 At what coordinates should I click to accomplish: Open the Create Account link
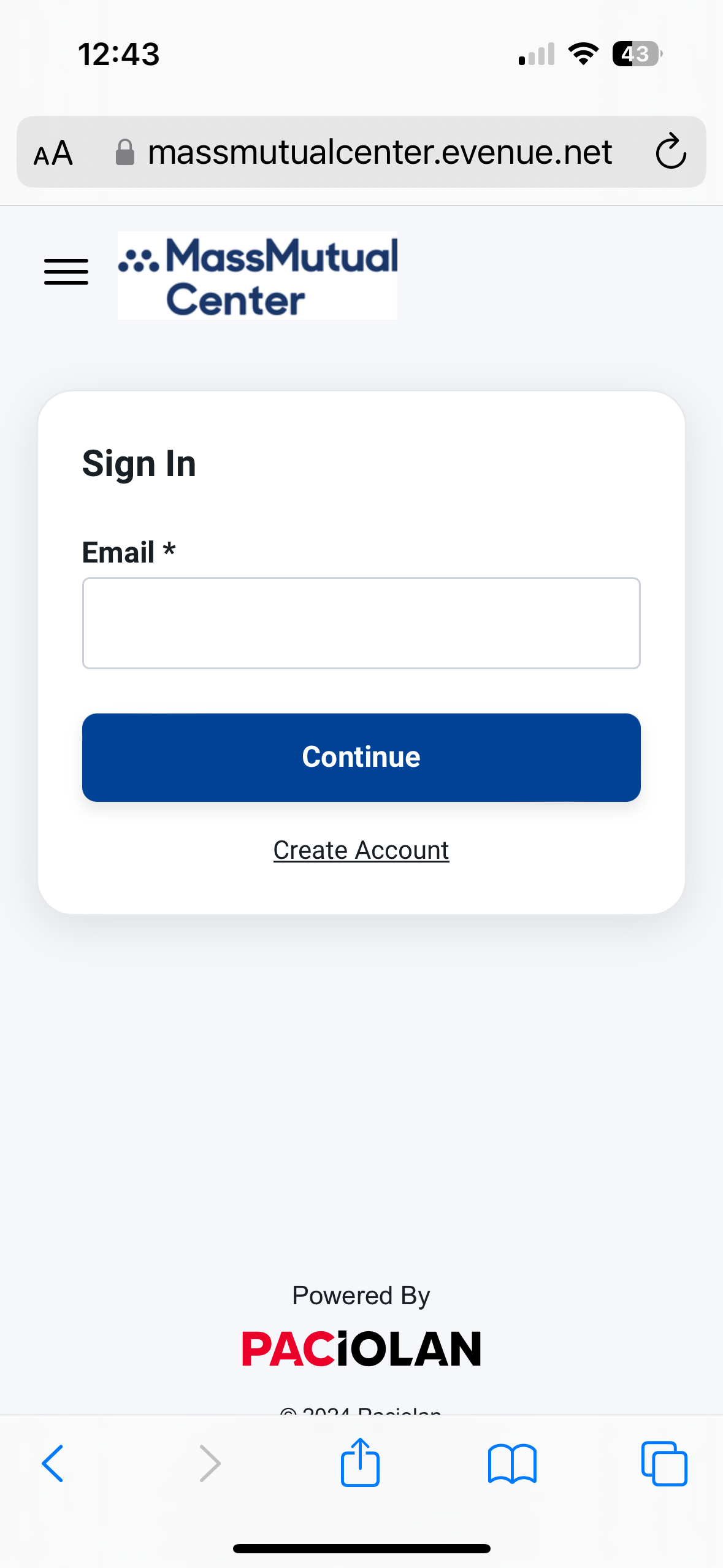click(361, 850)
